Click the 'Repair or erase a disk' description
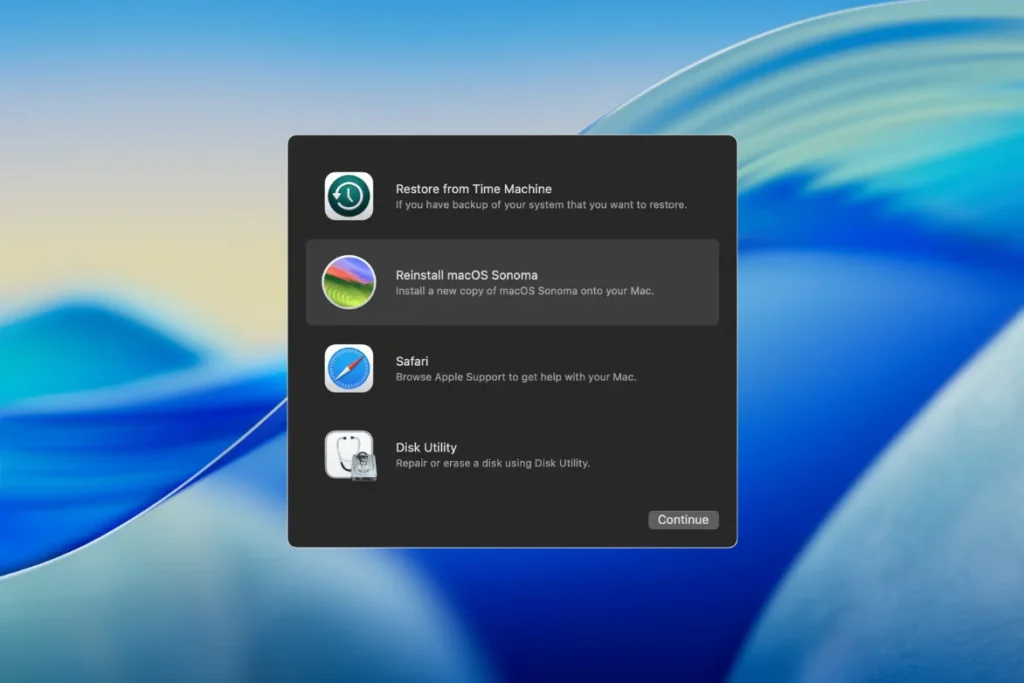The image size is (1024, 683). coord(492,463)
